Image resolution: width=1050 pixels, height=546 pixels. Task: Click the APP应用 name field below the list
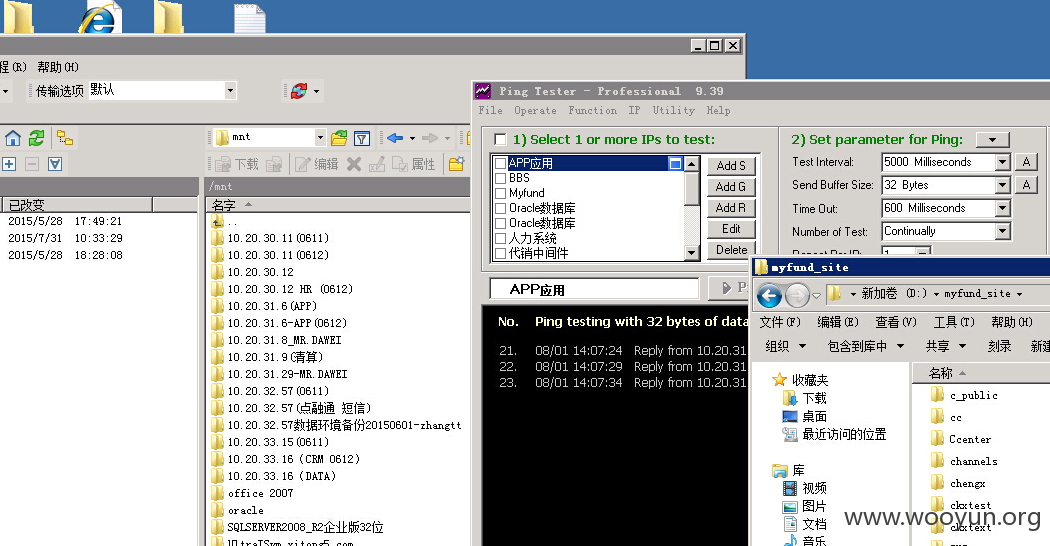coord(595,289)
